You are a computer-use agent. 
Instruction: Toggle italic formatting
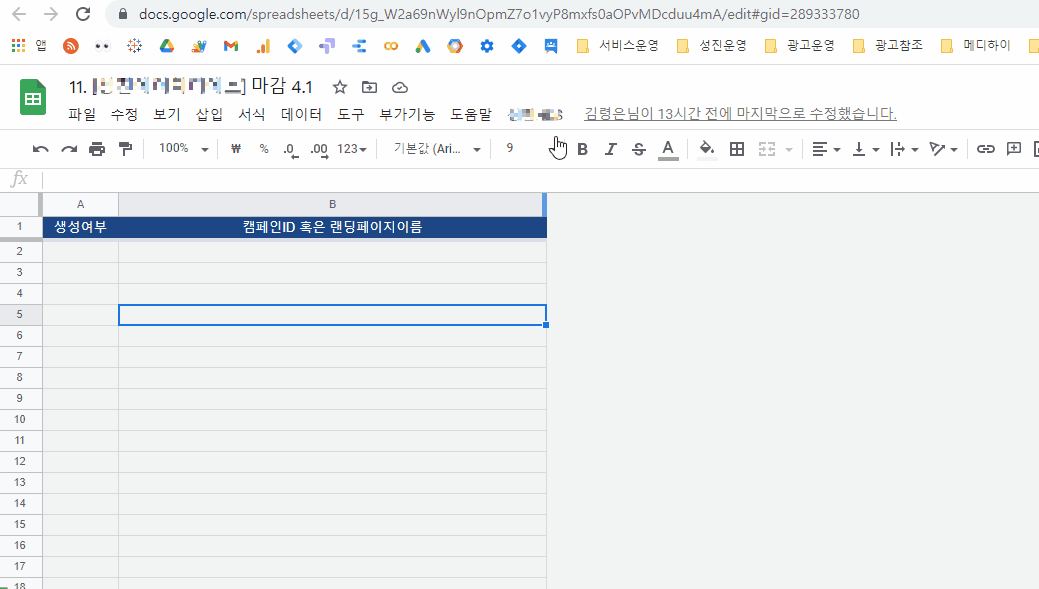(610, 149)
